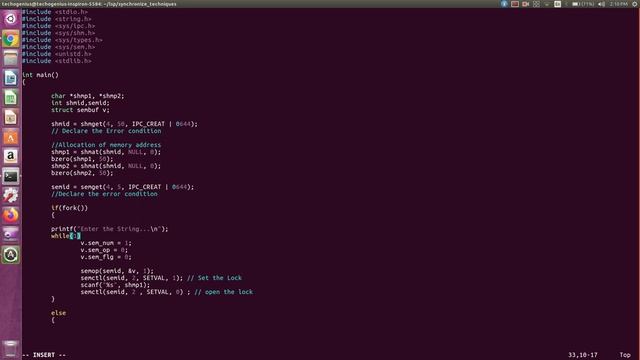Click the 'bzero(shmp2, 50);' line
Screen dimensions: 640x360
[82, 173]
